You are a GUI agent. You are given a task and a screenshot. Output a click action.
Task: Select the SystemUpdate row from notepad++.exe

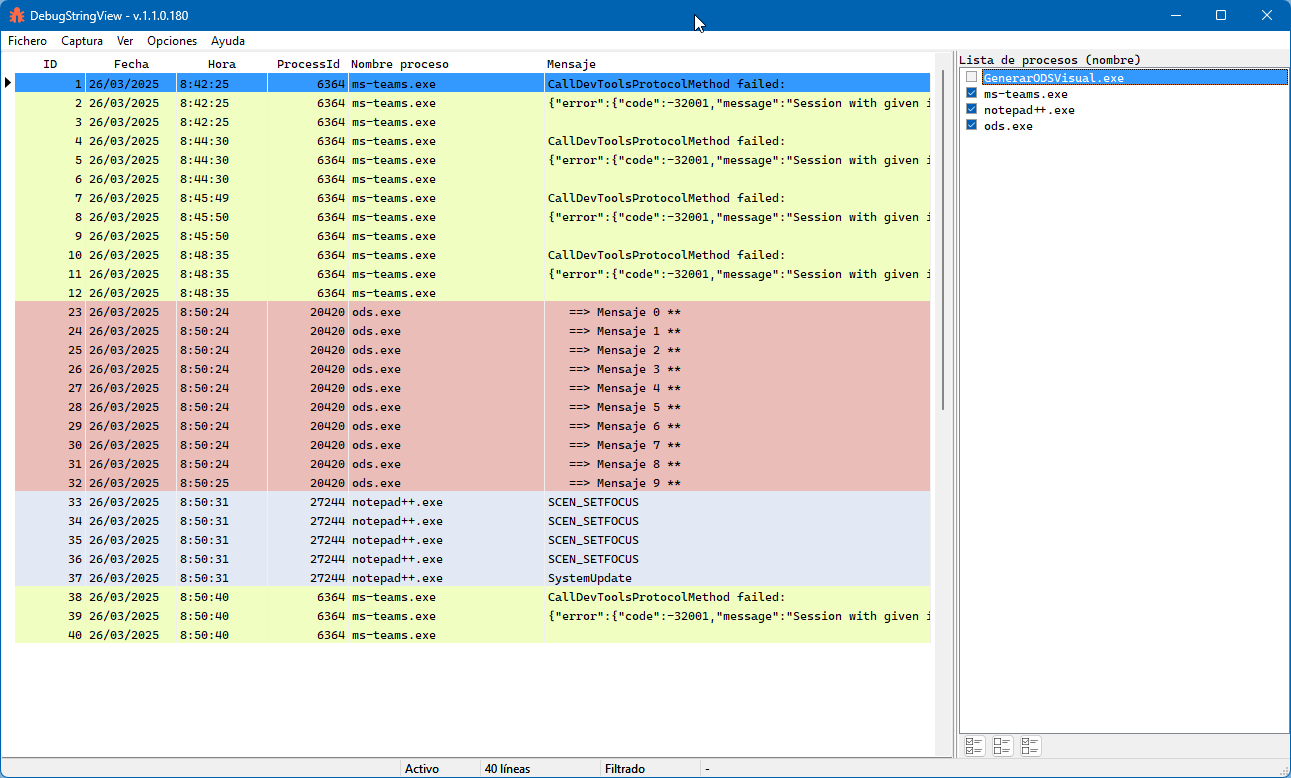[589, 578]
